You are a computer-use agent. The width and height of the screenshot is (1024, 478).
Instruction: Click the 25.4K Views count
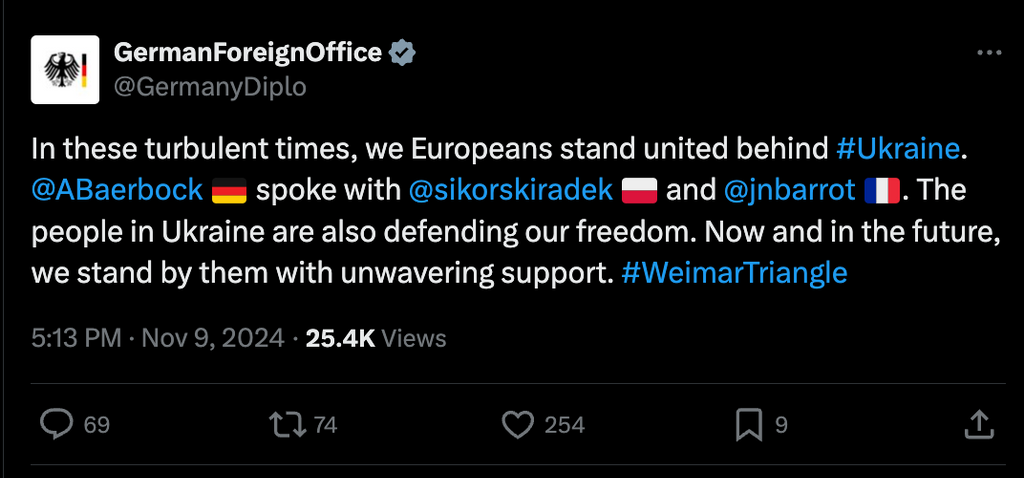coord(376,338)
